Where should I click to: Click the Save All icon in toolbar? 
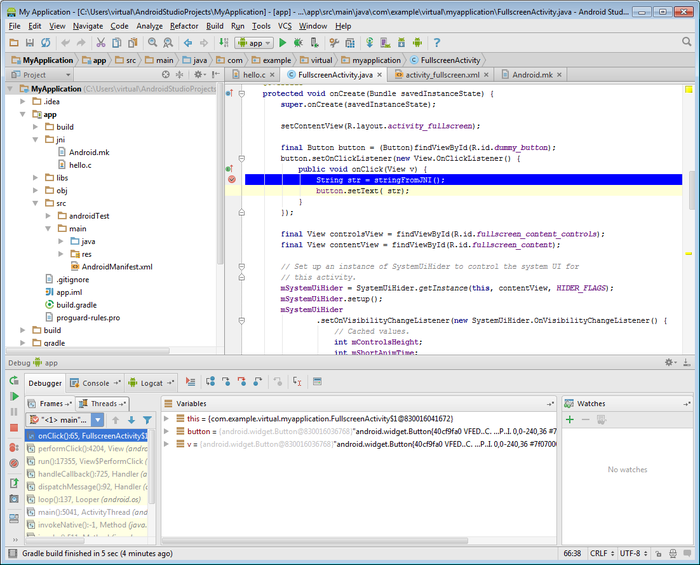click(x=30, y=43)
